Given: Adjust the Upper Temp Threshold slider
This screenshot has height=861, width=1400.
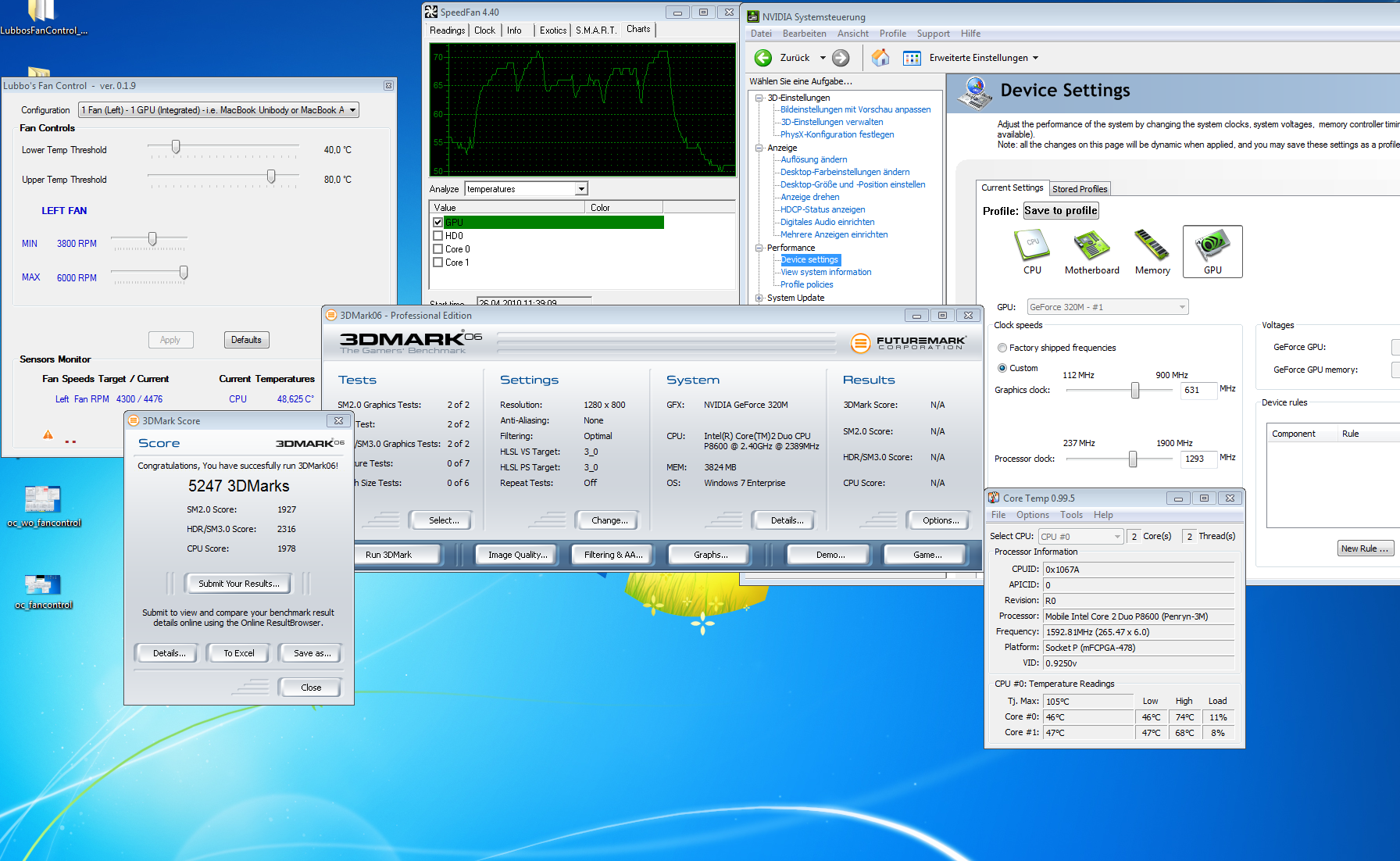Looking at the screenshot, I should click(x=271, y=177).
